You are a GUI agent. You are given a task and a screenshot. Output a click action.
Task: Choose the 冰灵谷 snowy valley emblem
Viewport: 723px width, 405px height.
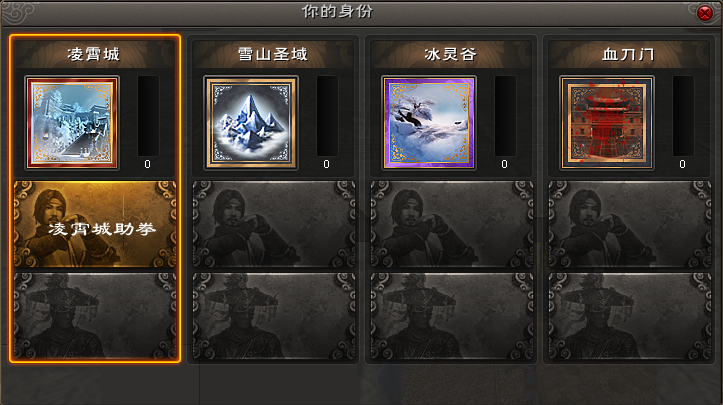429,123
